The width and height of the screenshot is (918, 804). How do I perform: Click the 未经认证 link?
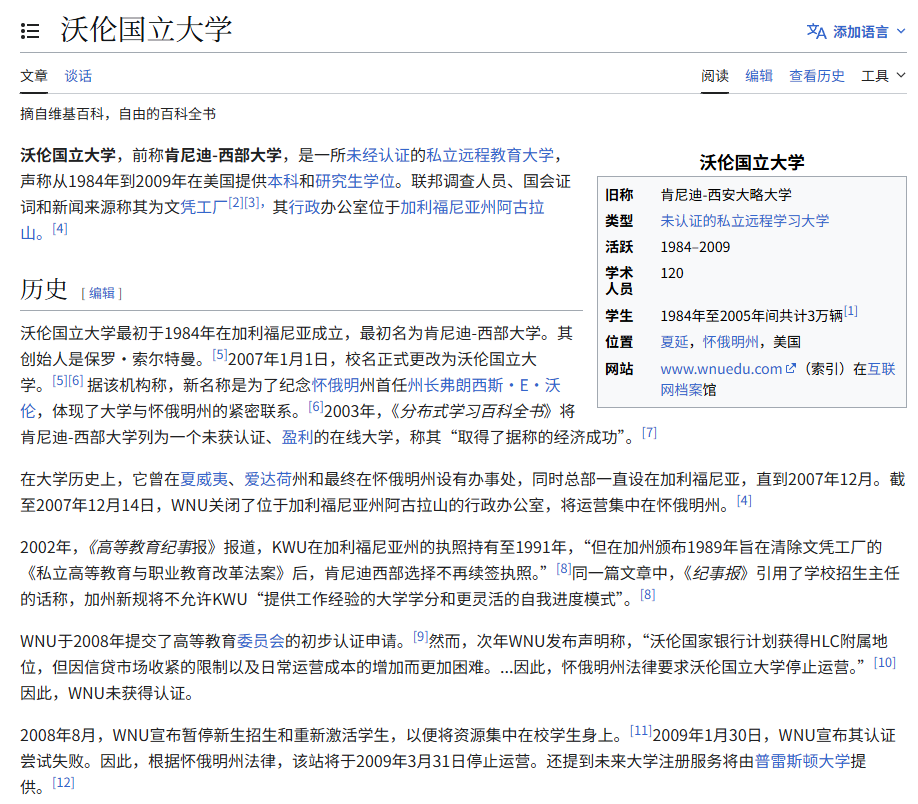(x=378, y=155)
